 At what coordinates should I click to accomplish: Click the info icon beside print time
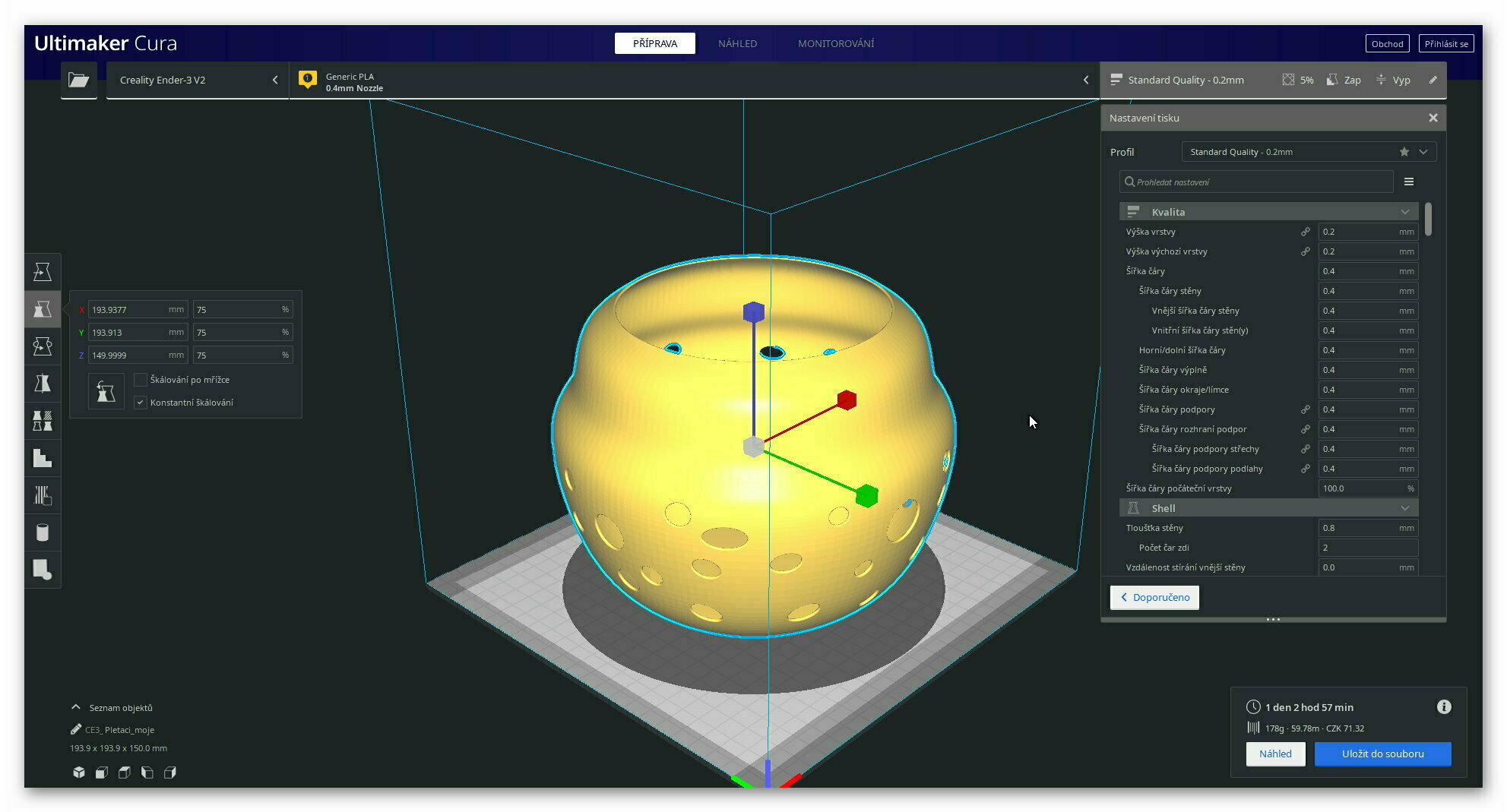pyautogui.click(x=1444, y=707)
